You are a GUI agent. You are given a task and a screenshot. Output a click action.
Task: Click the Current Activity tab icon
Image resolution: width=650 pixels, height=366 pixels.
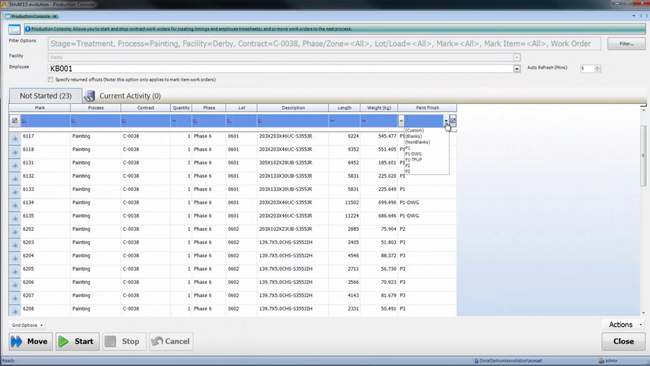[x=89, y=96]
